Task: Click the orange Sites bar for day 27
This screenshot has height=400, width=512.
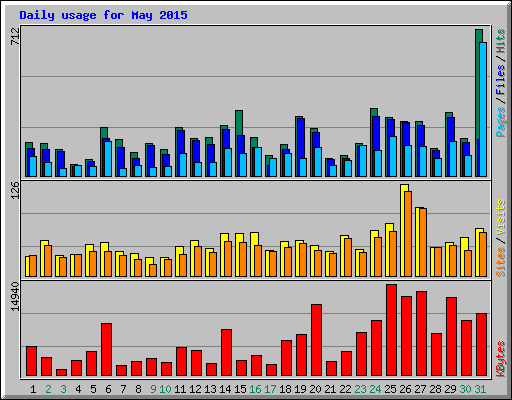Action: (x=423, y=242)
